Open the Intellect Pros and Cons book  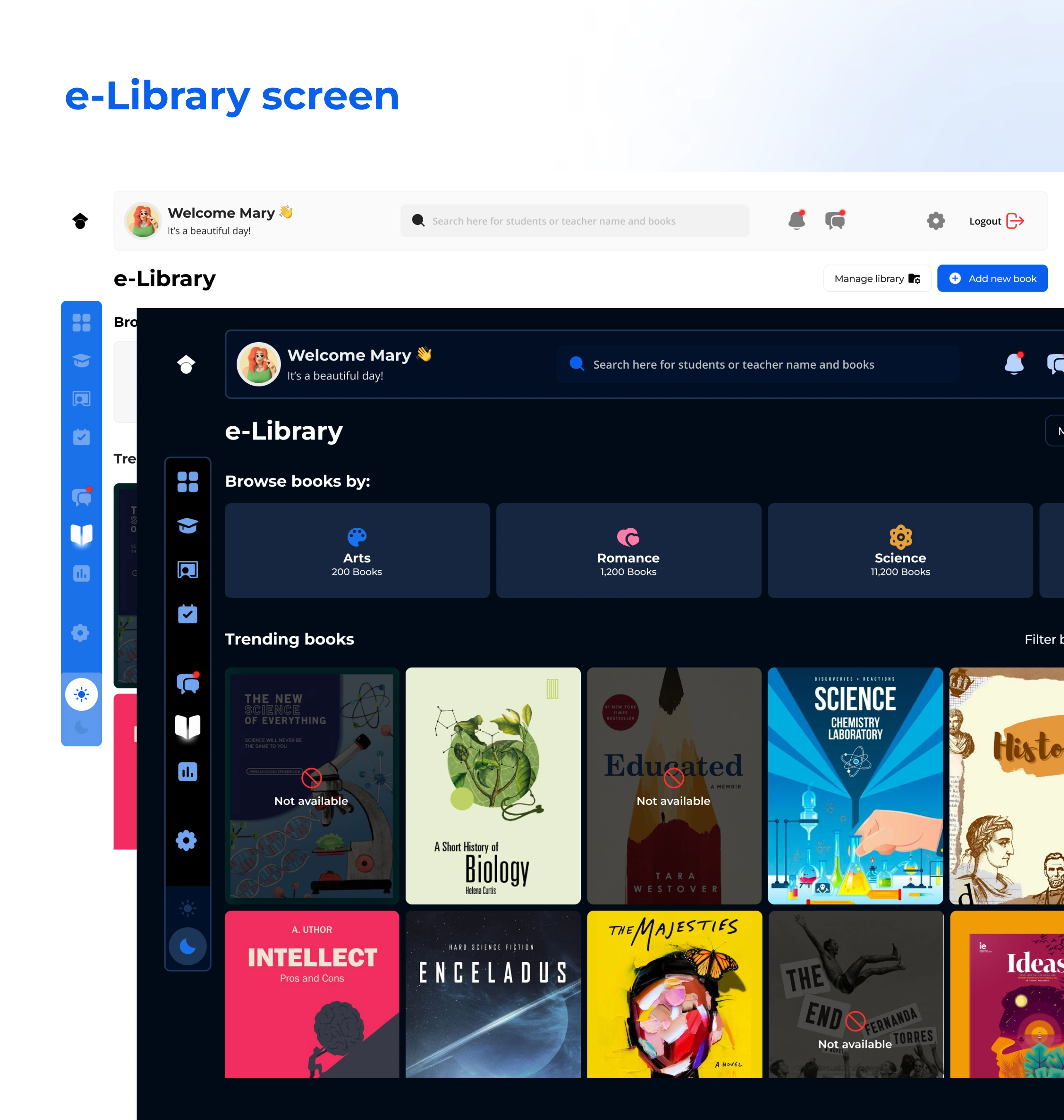pos(311,994)
